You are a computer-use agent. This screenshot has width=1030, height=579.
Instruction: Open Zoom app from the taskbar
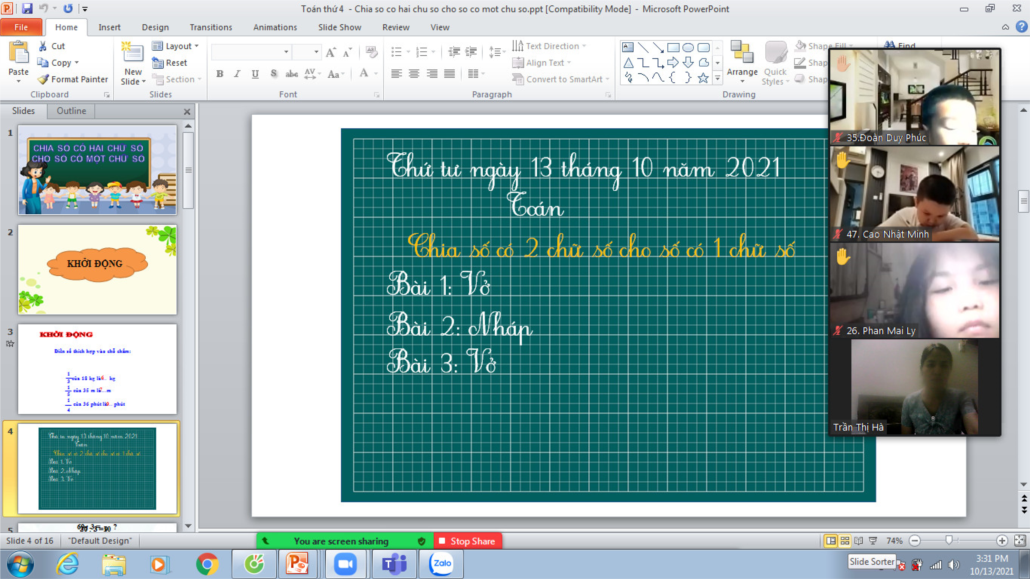(x=345, y=564)
